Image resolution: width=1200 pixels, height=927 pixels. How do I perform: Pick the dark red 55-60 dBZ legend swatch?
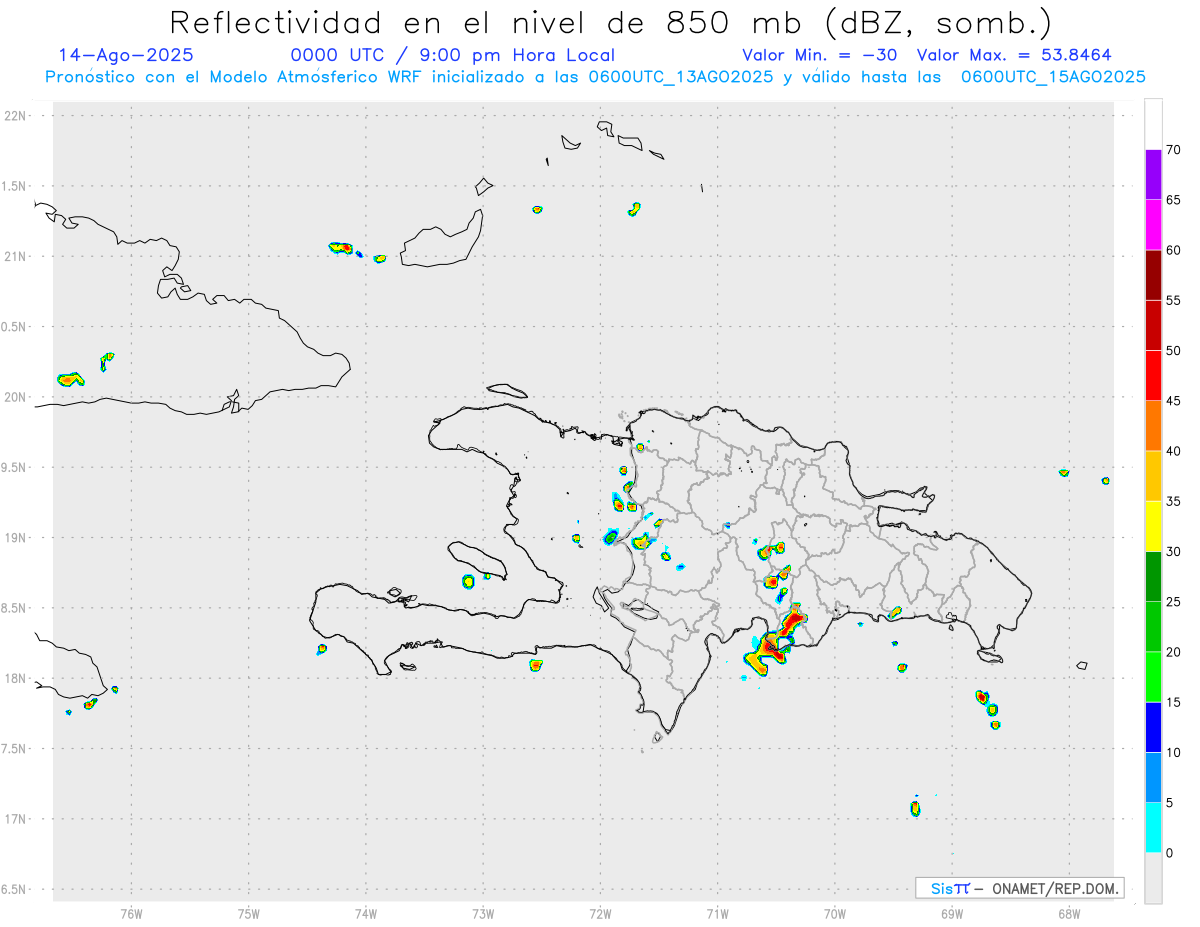click(x=1153, y=275)
